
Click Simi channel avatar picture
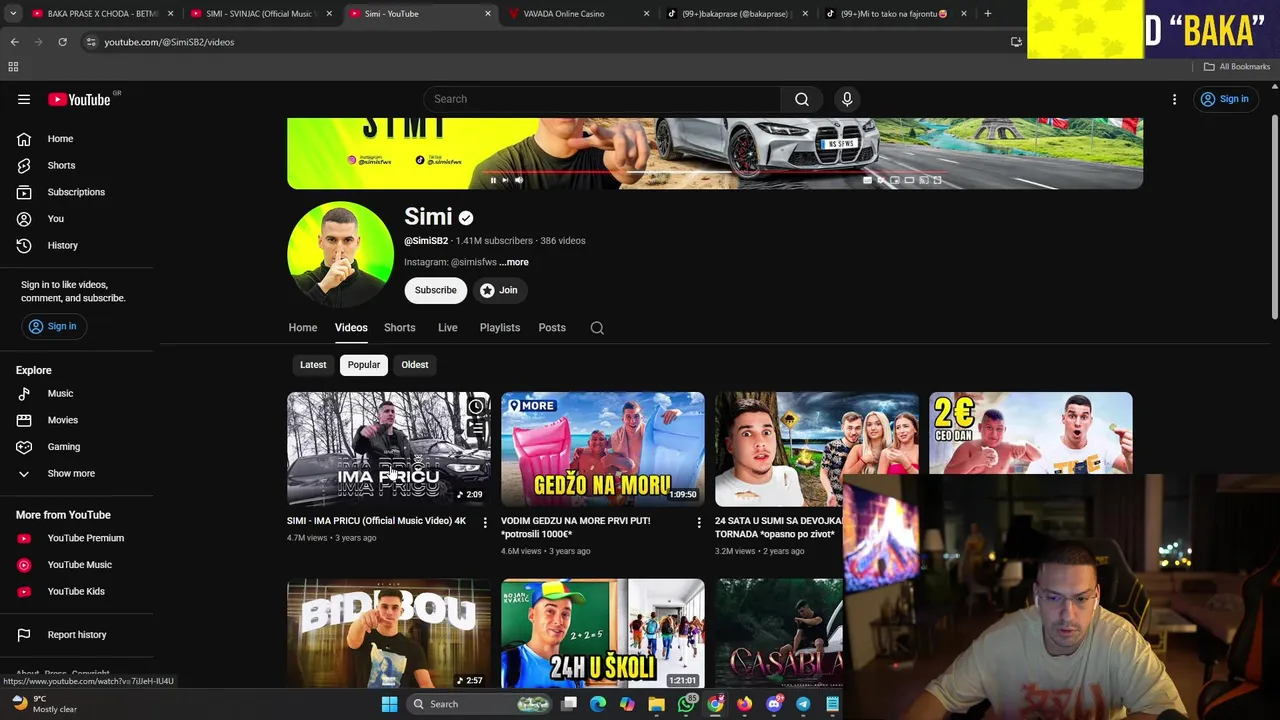(x=340, y=255)
